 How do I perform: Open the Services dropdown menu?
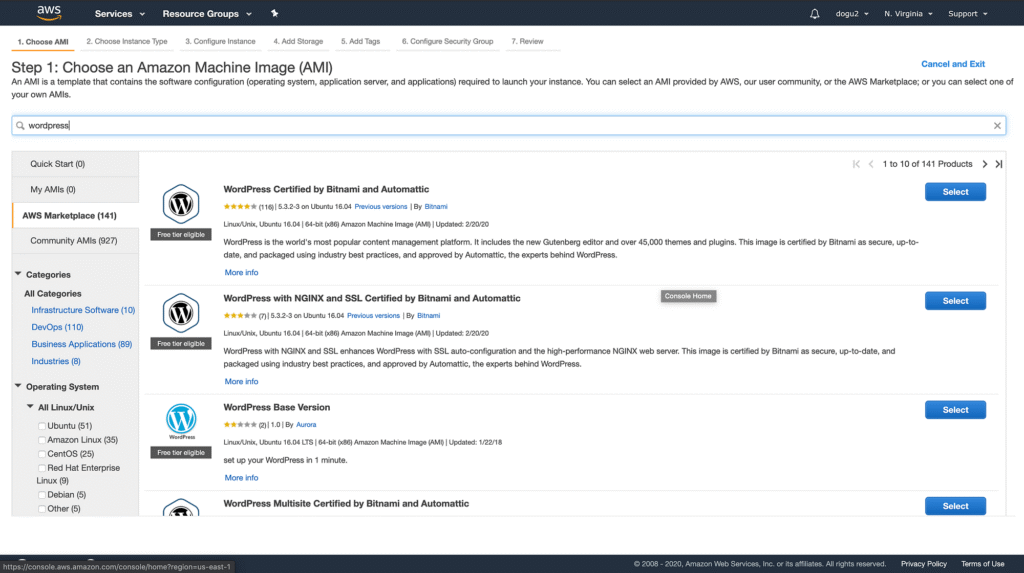[120, 14]
